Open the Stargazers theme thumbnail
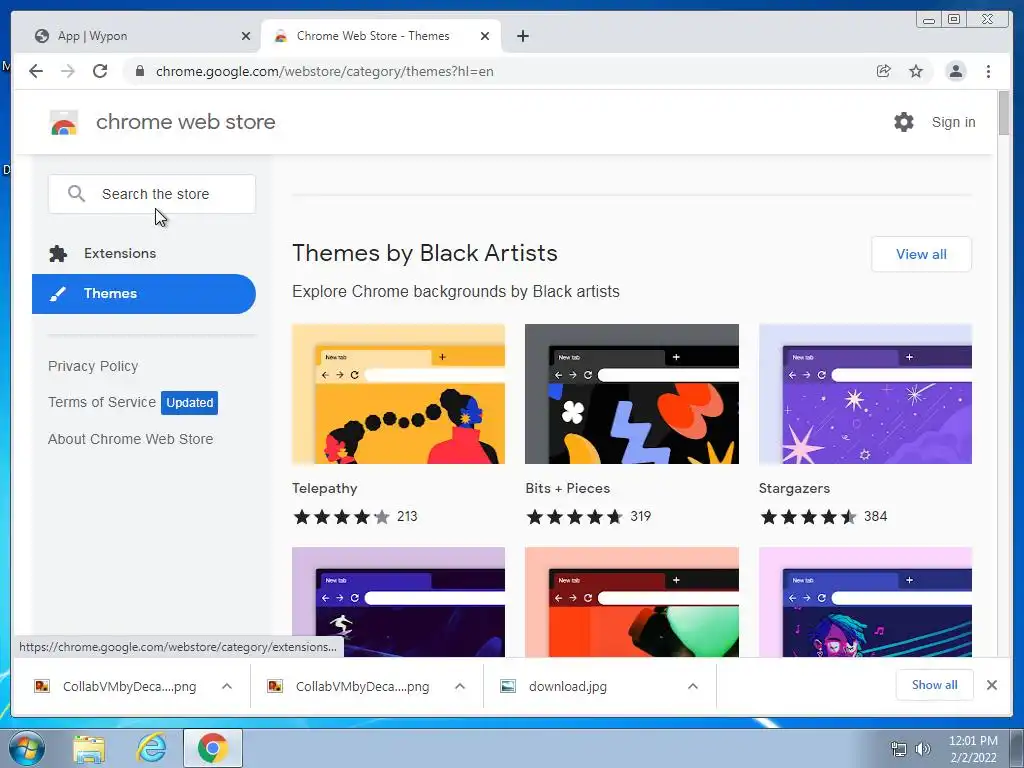 (x=865, y=394)
